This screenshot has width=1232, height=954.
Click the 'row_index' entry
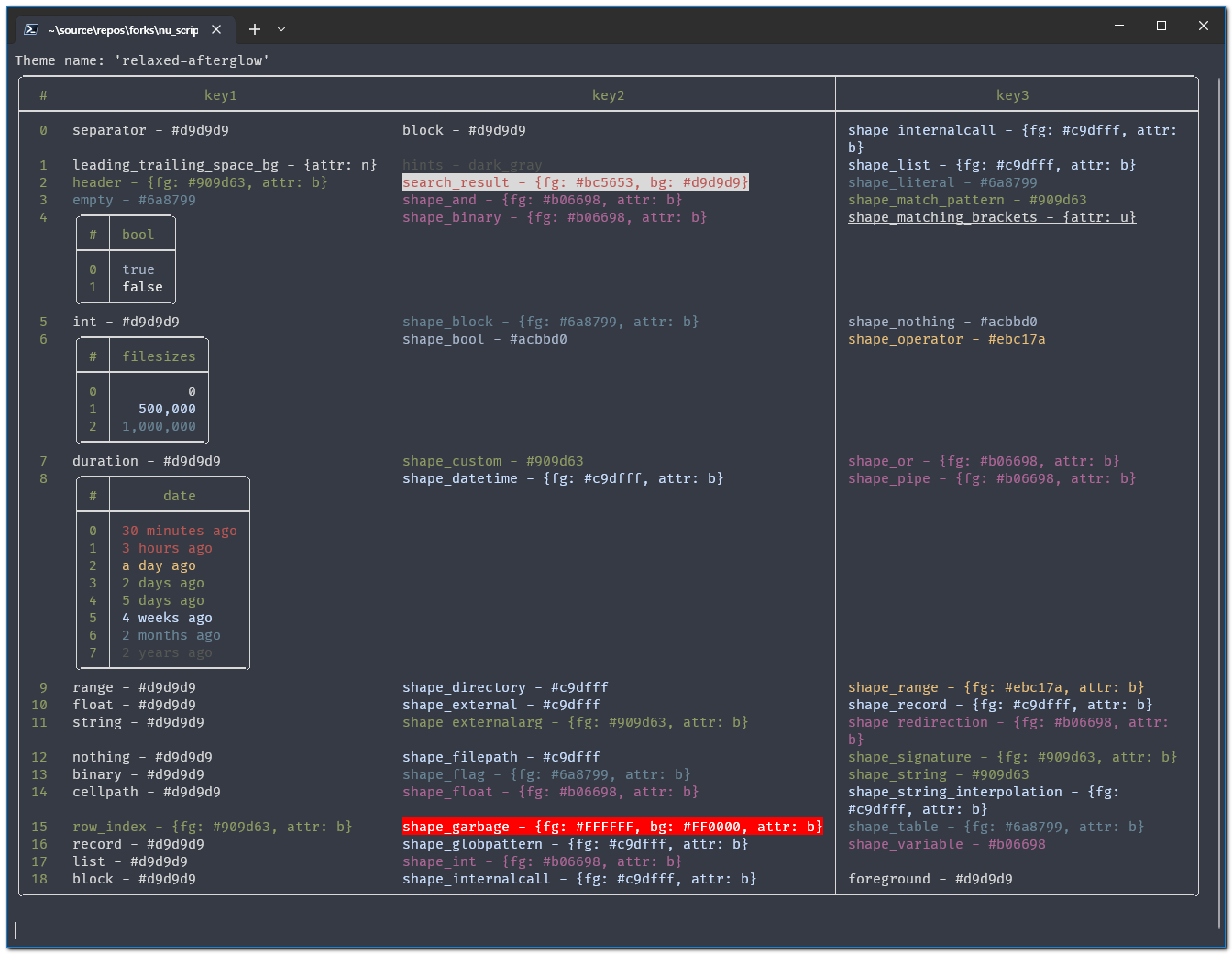tap(213, 827)
